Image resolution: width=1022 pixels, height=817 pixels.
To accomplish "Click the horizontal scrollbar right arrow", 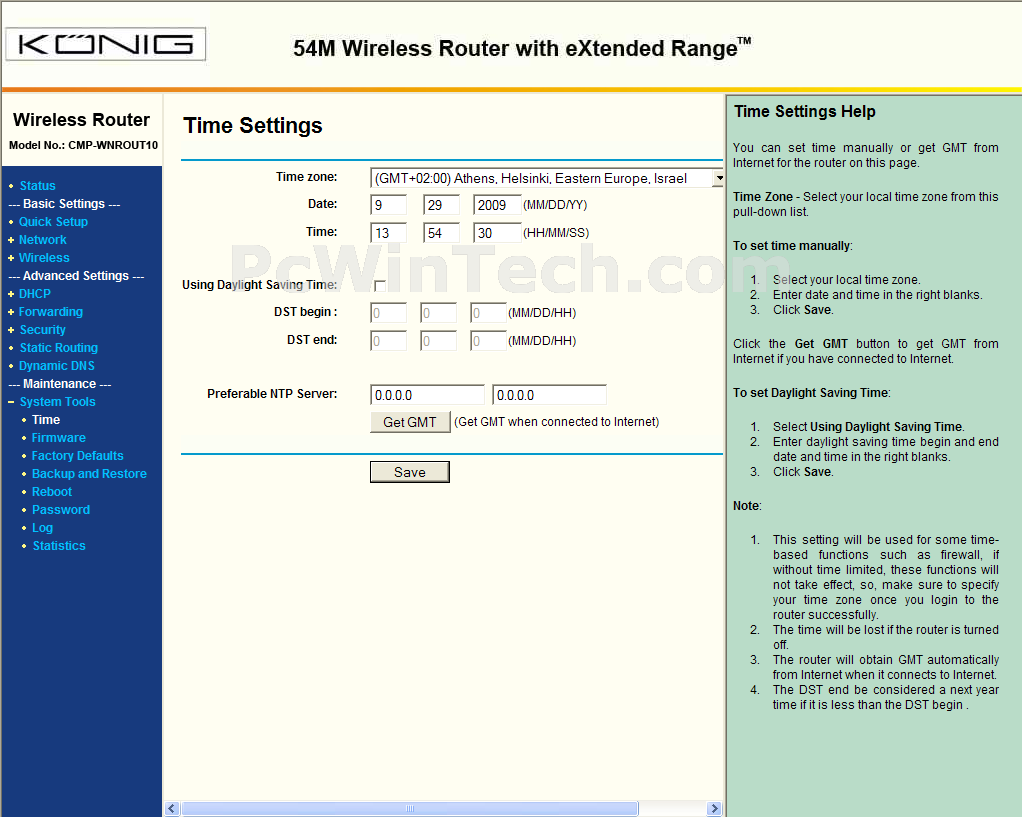I will (x=714, y=809).
